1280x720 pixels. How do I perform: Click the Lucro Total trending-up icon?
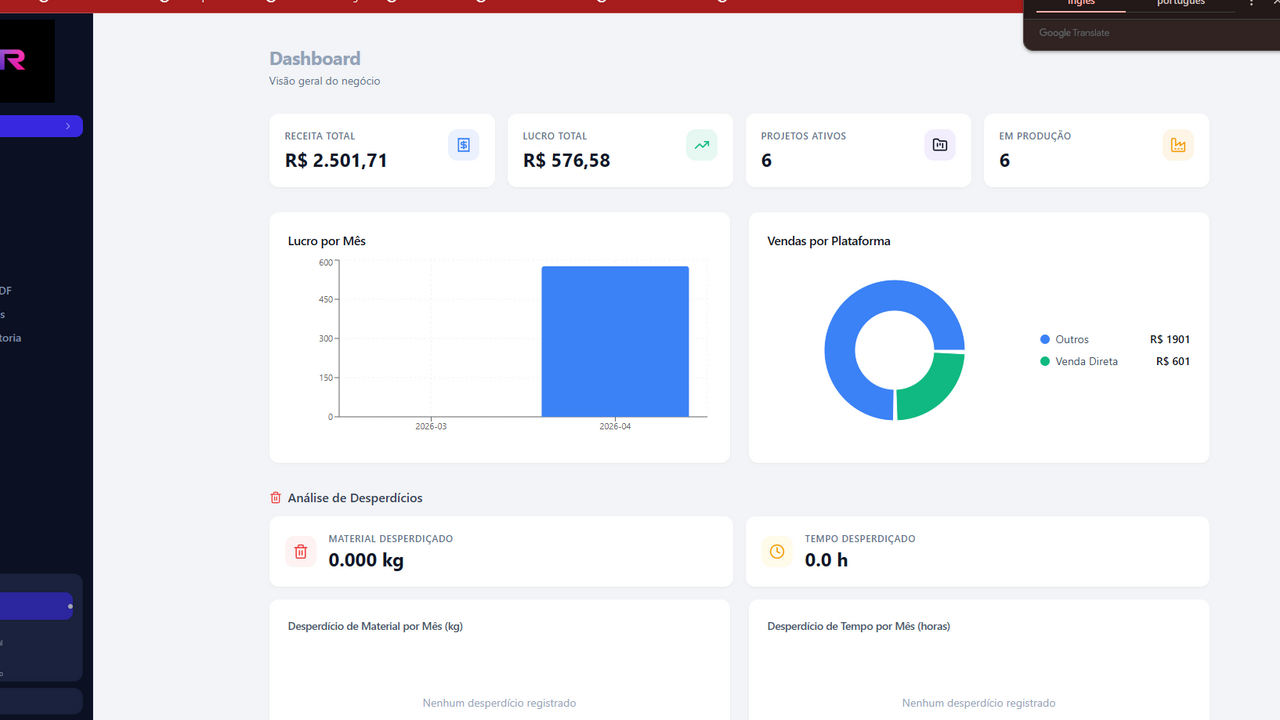702,145
